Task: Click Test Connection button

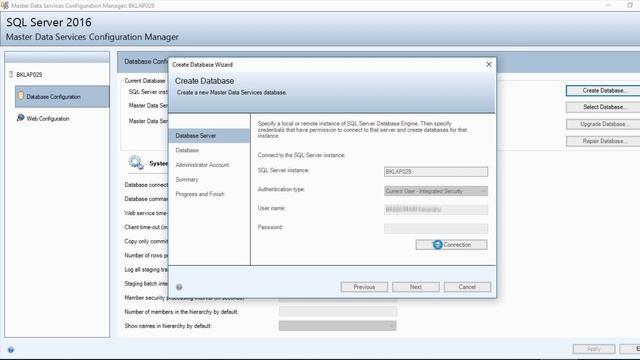Action: 451,244
